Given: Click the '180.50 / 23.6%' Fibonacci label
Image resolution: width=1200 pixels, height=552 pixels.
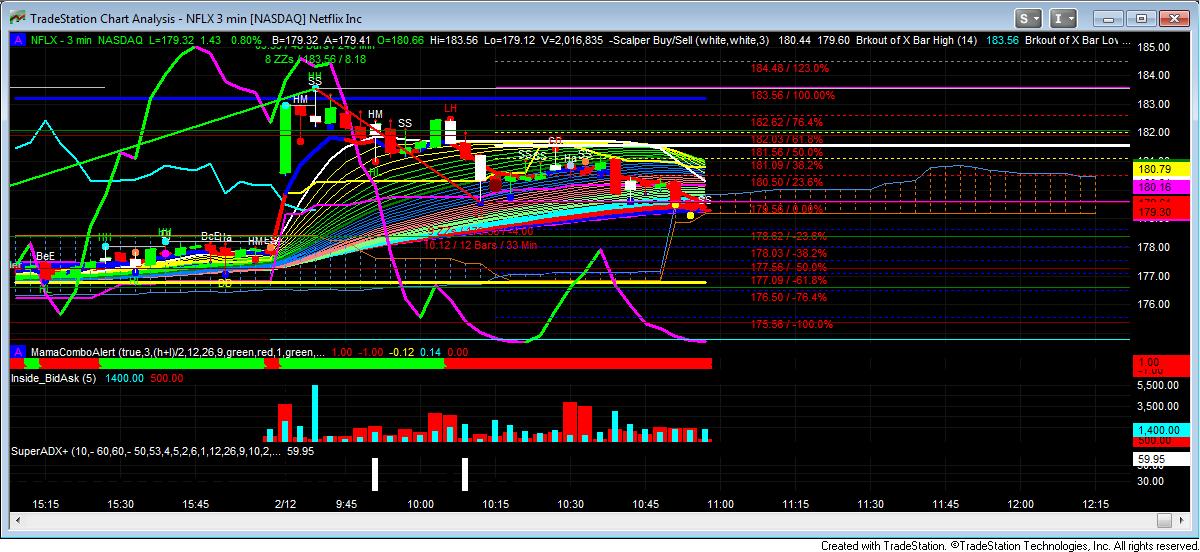Looking at the screenshot, I should point(787,182).
